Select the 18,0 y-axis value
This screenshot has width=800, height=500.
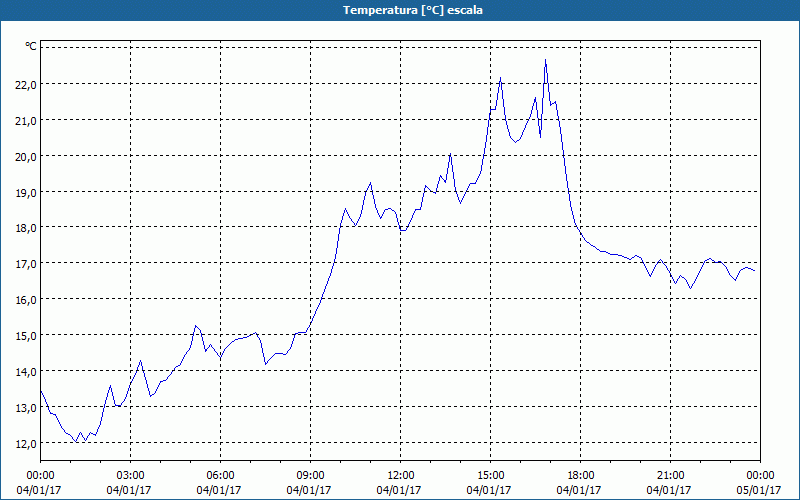[26, 228]
